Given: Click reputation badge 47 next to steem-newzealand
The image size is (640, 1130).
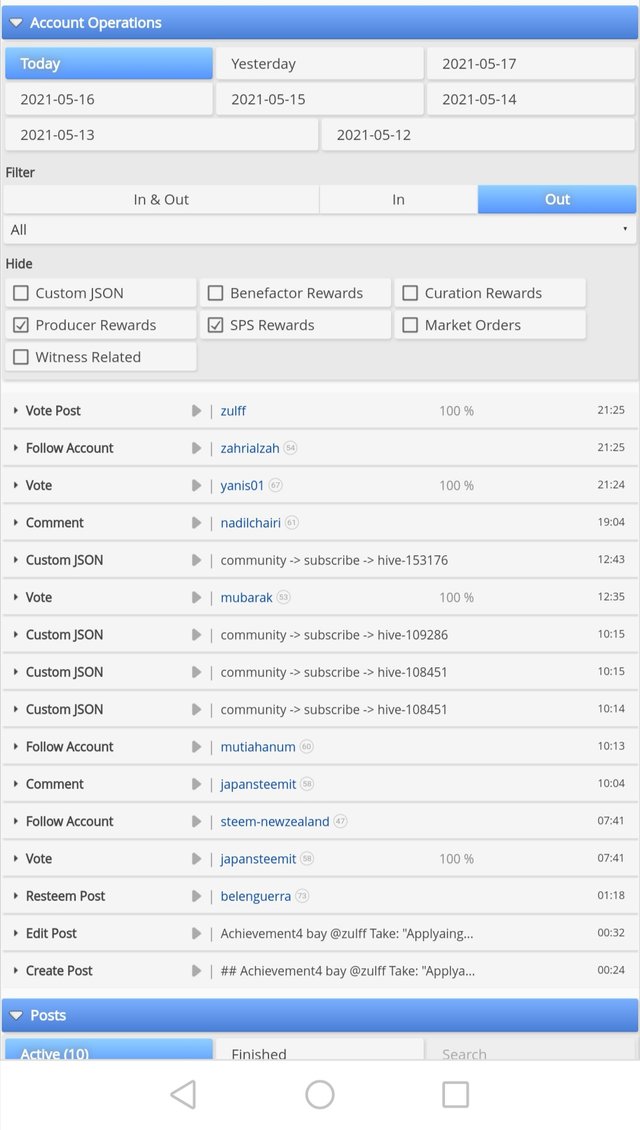Looking at the screenshot, I should [340, 822].
